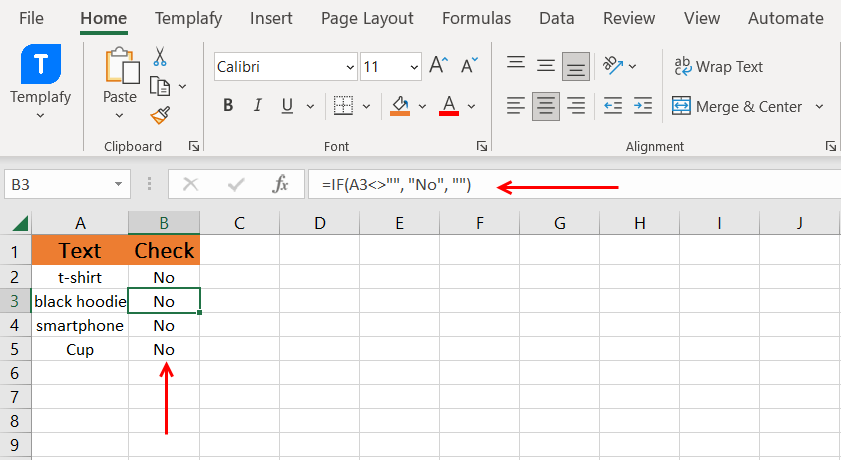841x460 pixels.
Task: Expand the Underline style arrow
Action: 310,106
